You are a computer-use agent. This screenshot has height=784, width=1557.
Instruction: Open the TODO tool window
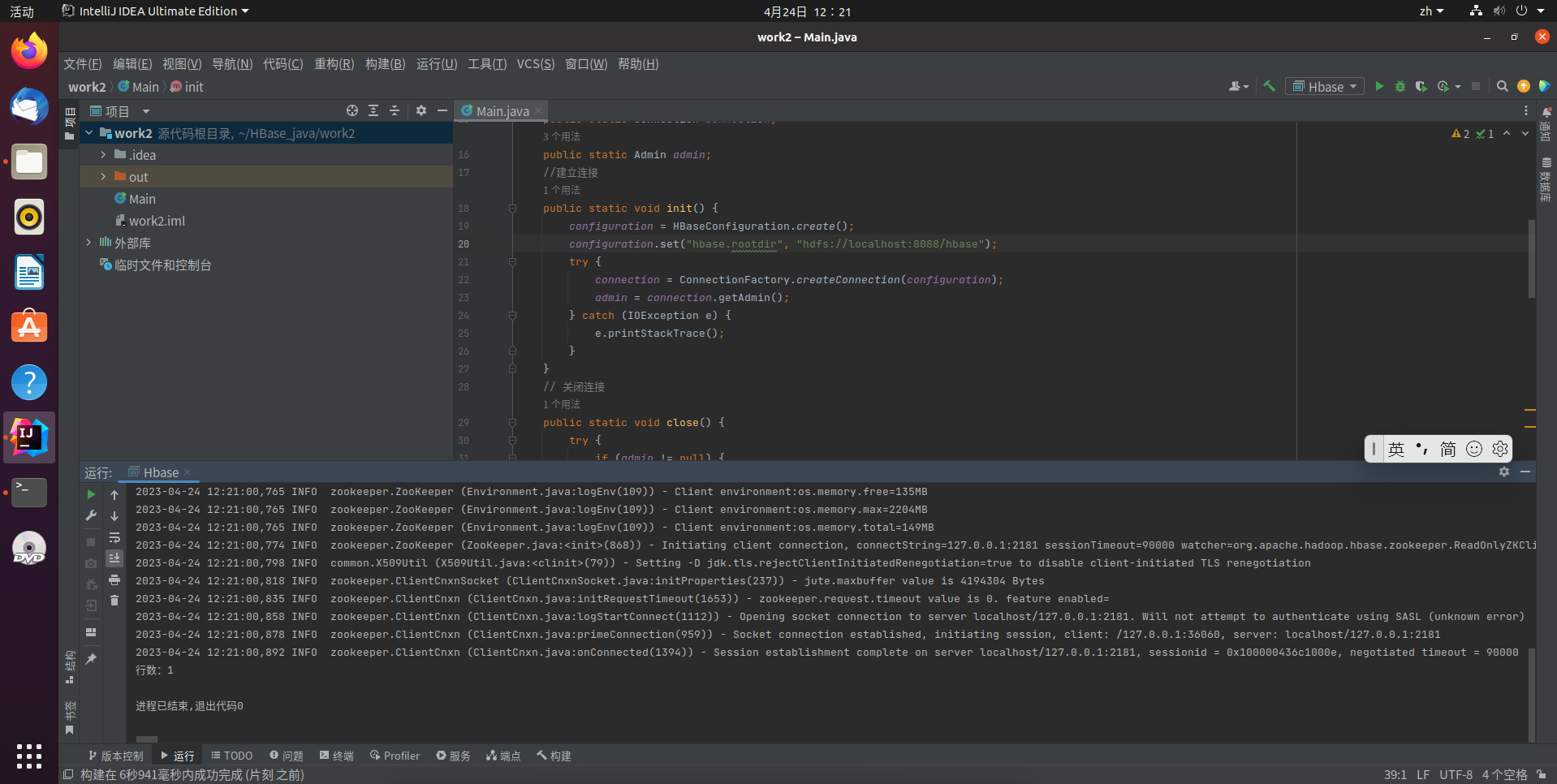[x=232, y=756]
